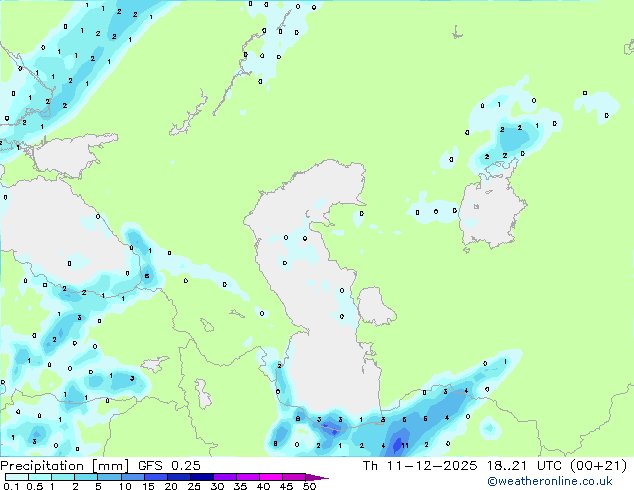This screenshot has height=490, width=634.
Task: Click the '0.5' legend scale label
Action: [35, 486]
